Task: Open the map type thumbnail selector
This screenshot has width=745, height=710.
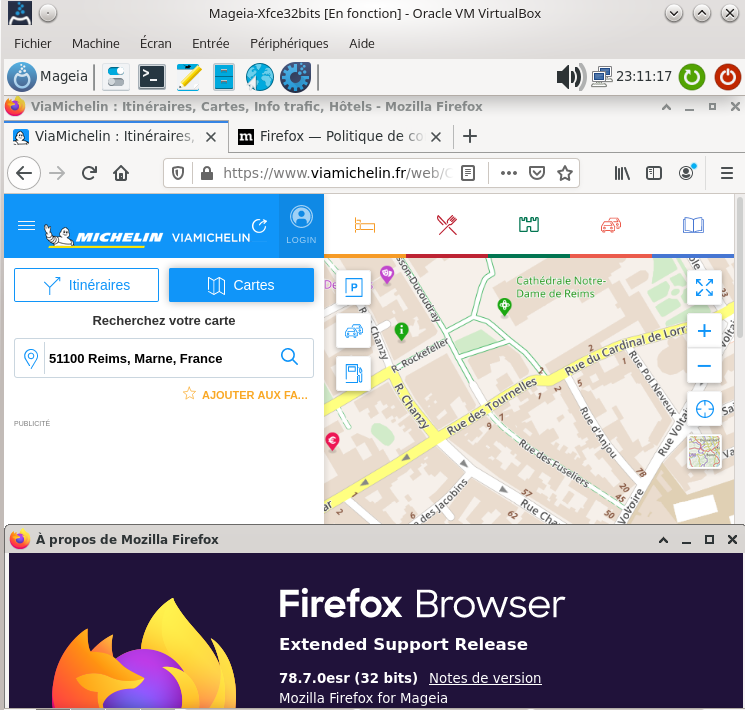Action: click(x=704, y=452)
